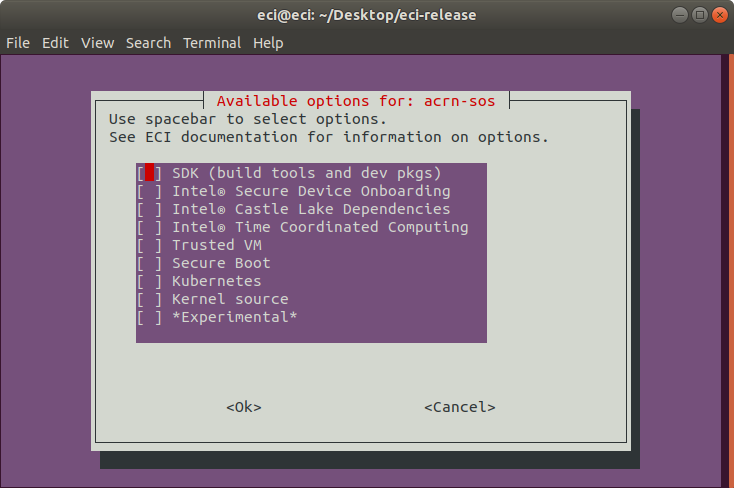The image size is (734, 488).
Task: Select the 'Secure Boot' label
Action: [221, 263]
